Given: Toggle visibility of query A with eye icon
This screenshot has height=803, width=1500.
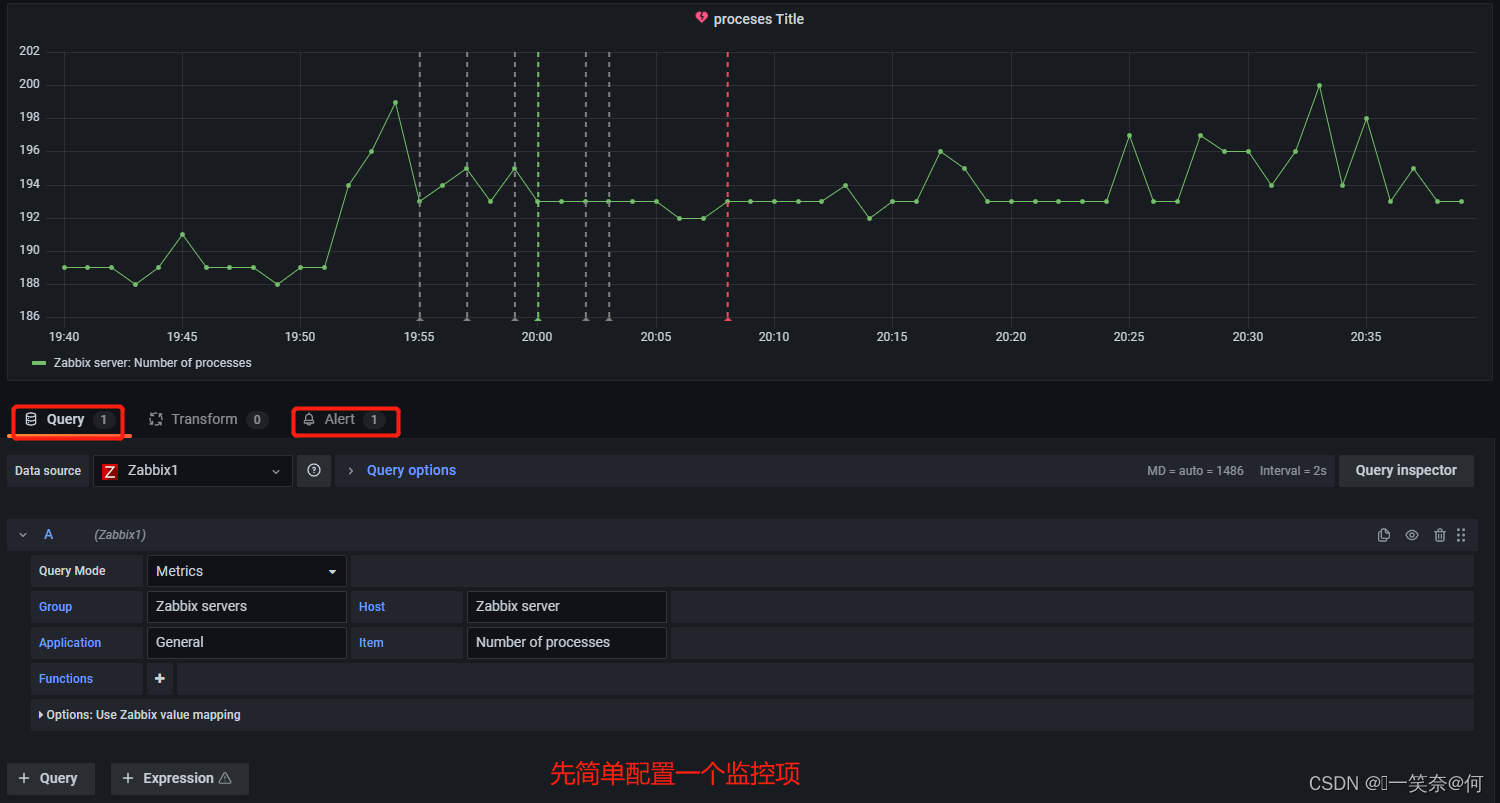Looking at the screenshot, I should pyautogui.click(x=1412, y=535).
